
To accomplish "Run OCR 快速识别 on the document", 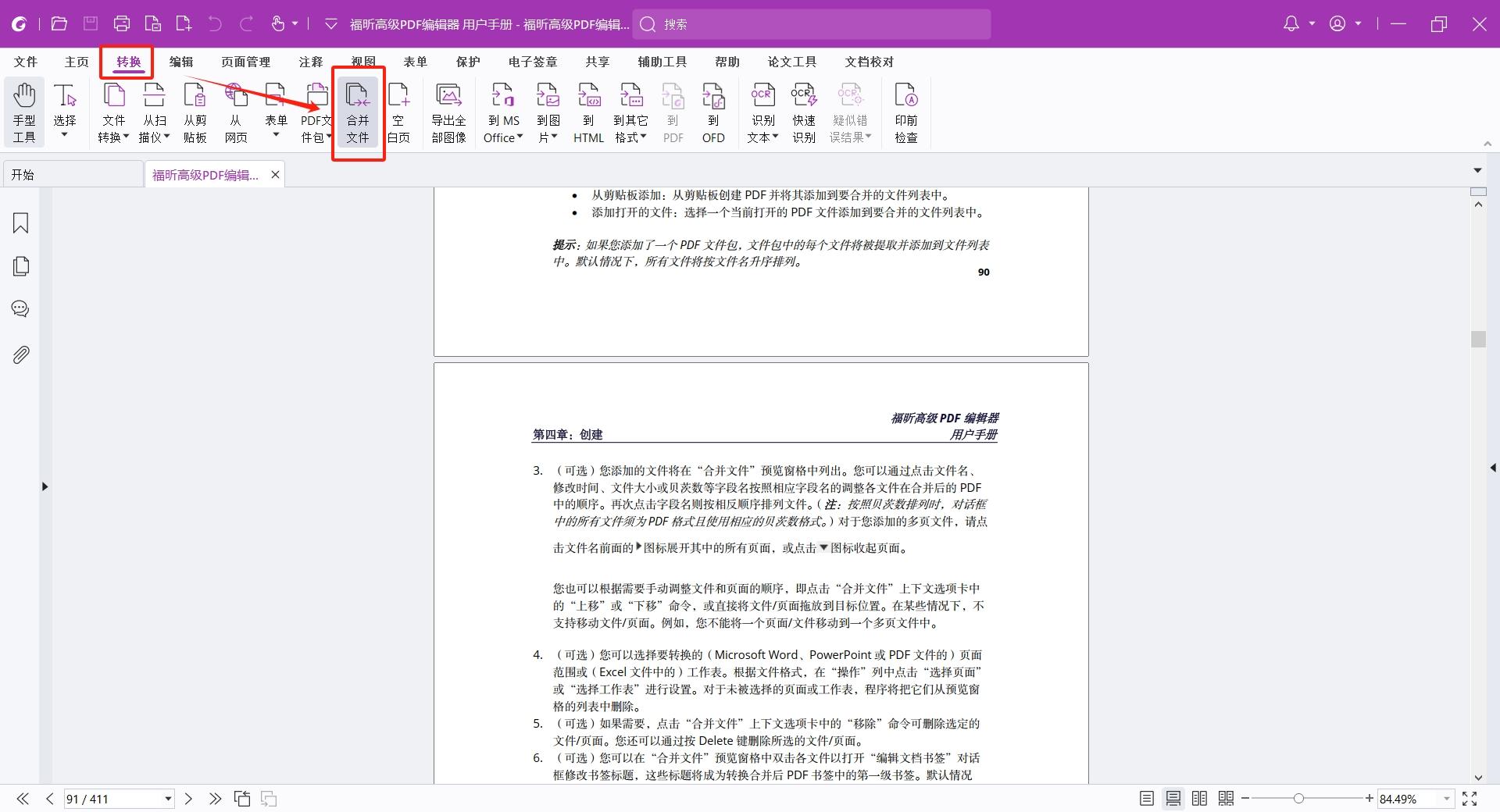I will tap(804, 112).
